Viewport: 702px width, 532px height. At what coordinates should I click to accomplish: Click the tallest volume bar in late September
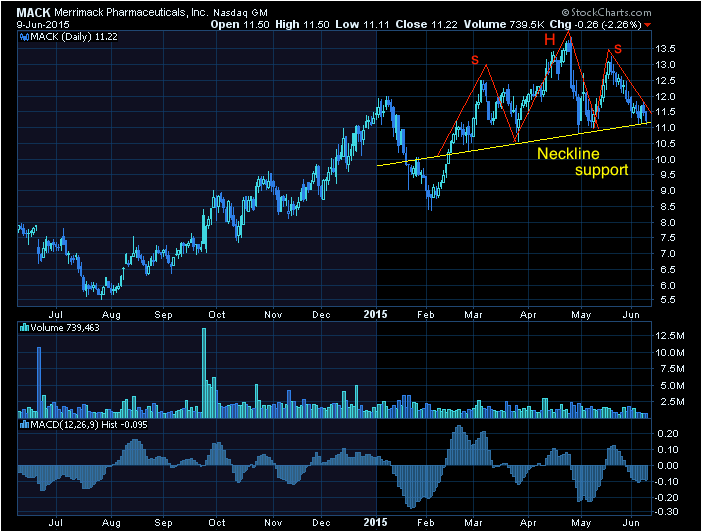point(204,373)
